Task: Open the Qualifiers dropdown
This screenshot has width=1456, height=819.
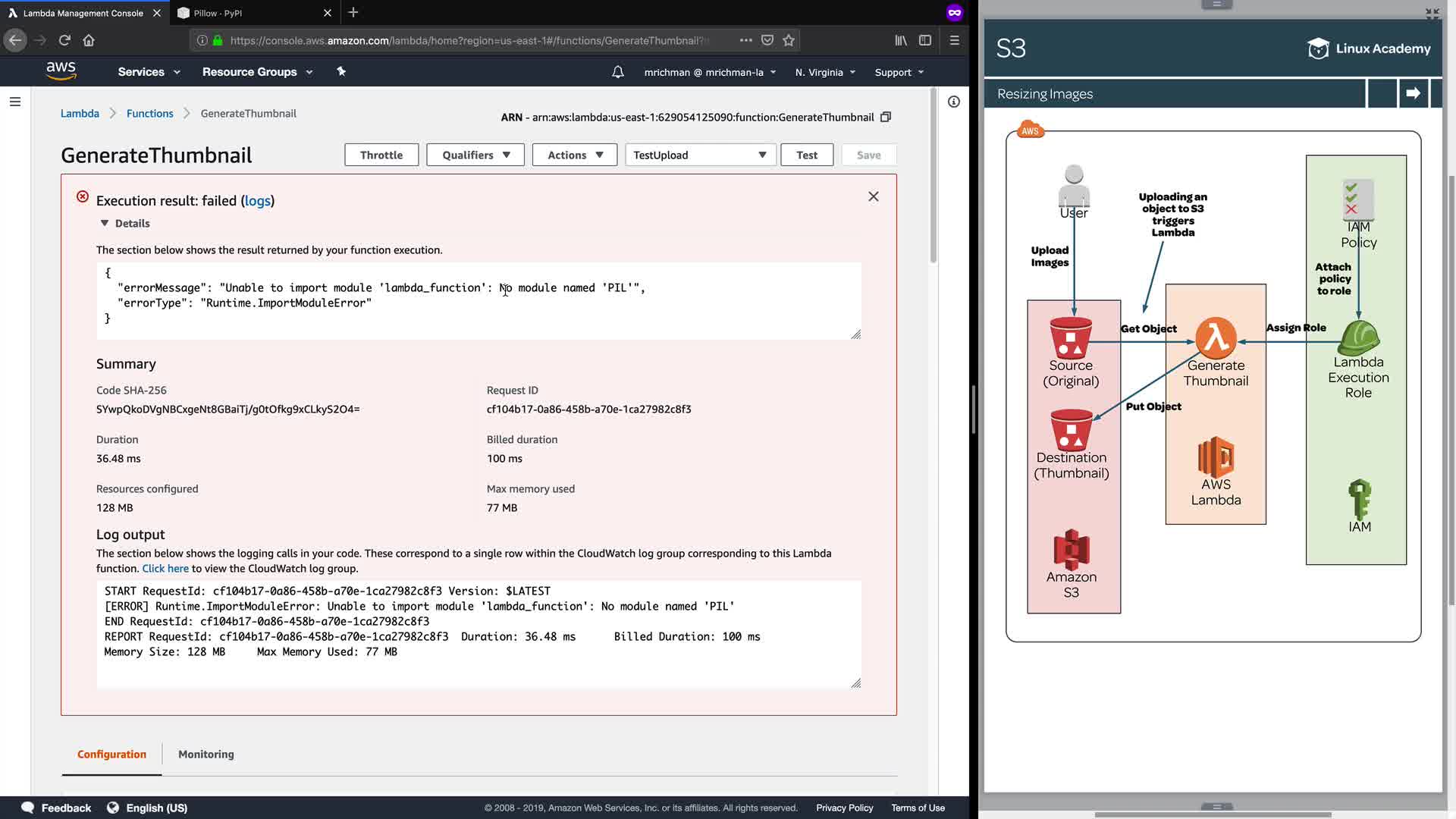Action: tap(475, 155)
